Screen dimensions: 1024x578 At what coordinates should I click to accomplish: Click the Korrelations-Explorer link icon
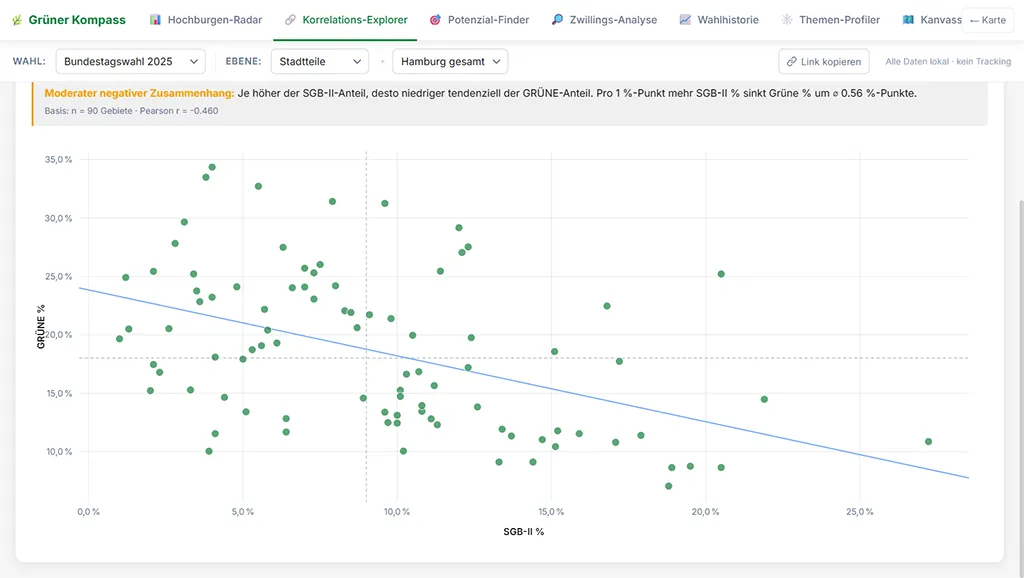pos(290,20)
